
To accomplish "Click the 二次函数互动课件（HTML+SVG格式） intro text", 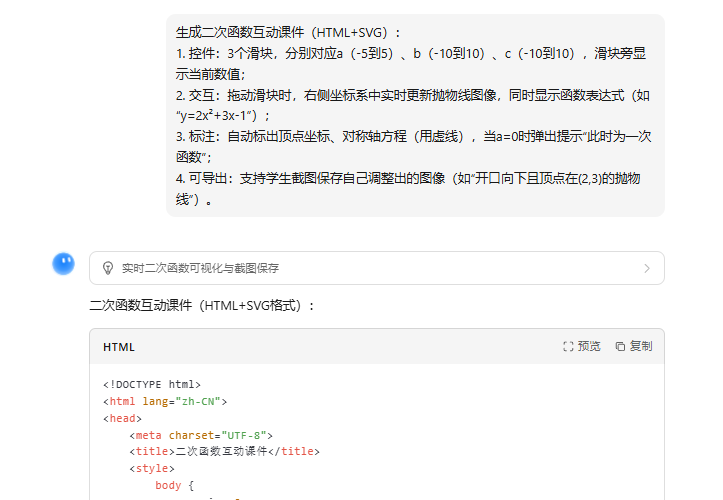I will [x=202, y=305].
